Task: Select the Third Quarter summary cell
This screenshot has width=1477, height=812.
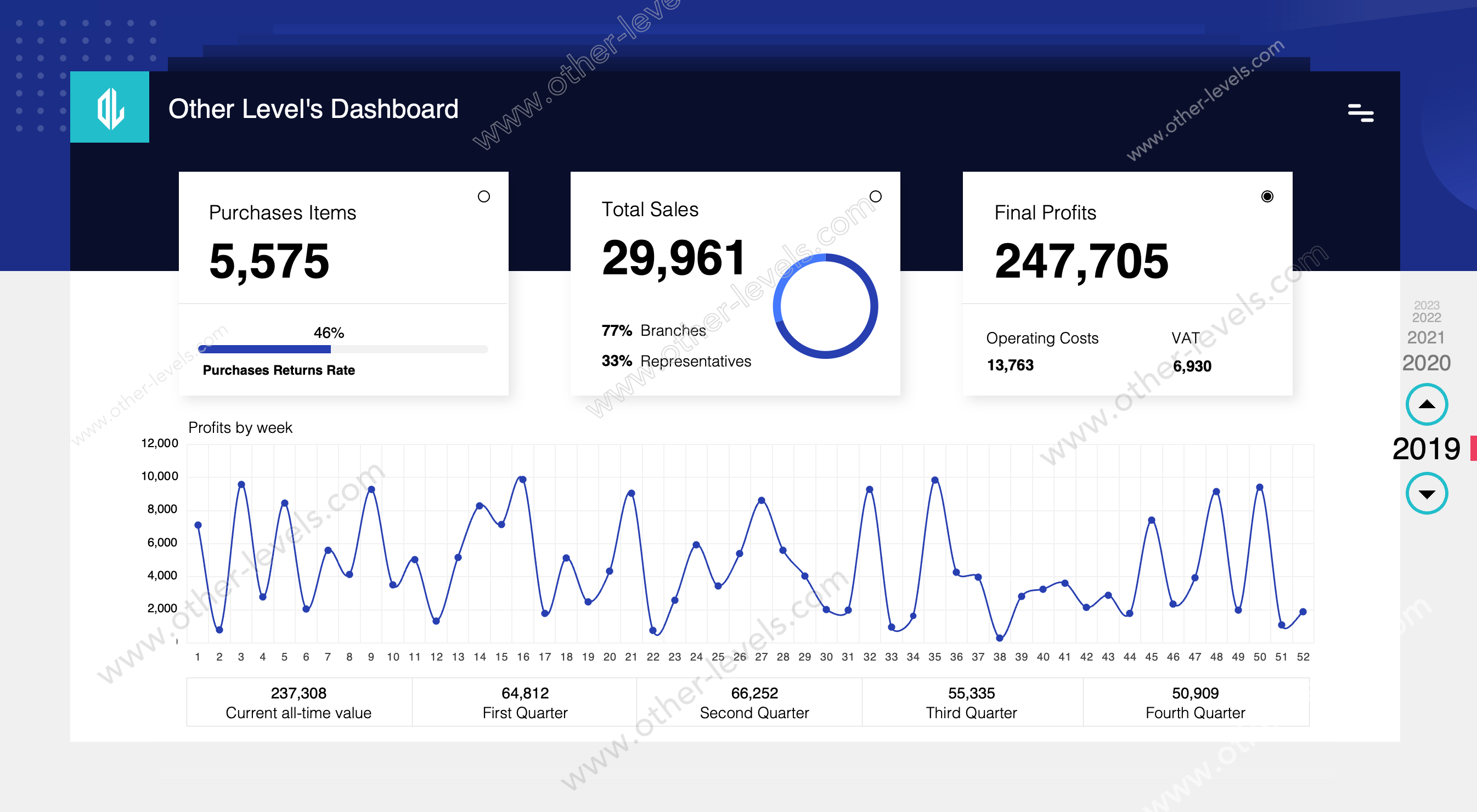Action: click(x=971, y=702)
